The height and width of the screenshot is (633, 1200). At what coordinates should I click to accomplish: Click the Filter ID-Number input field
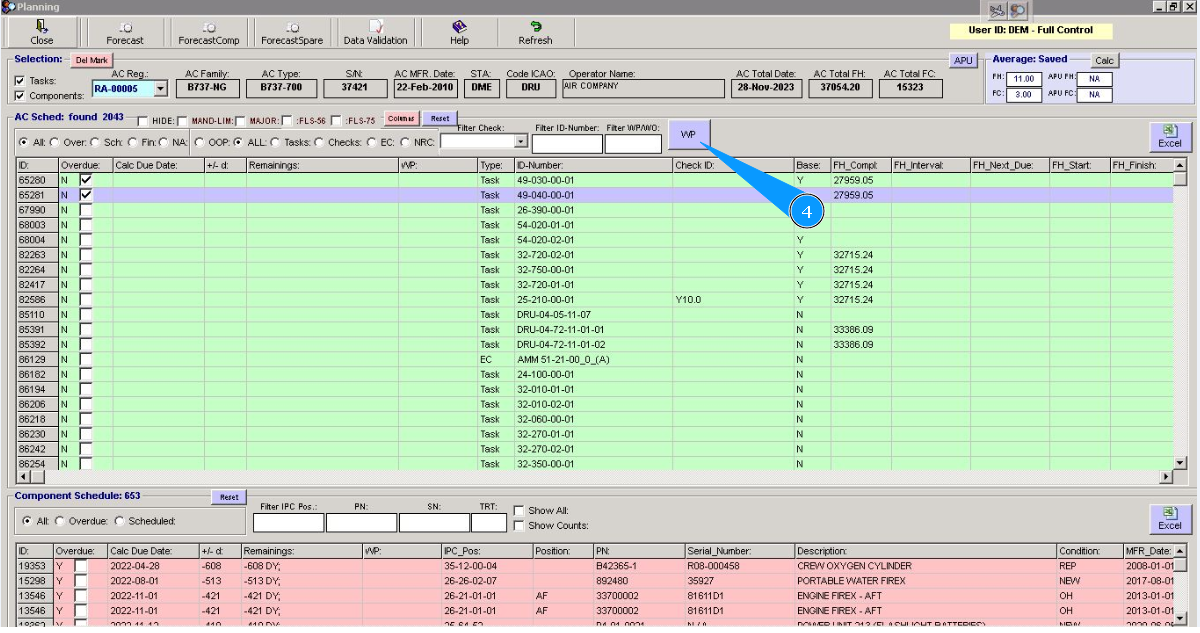coord(566,144)
